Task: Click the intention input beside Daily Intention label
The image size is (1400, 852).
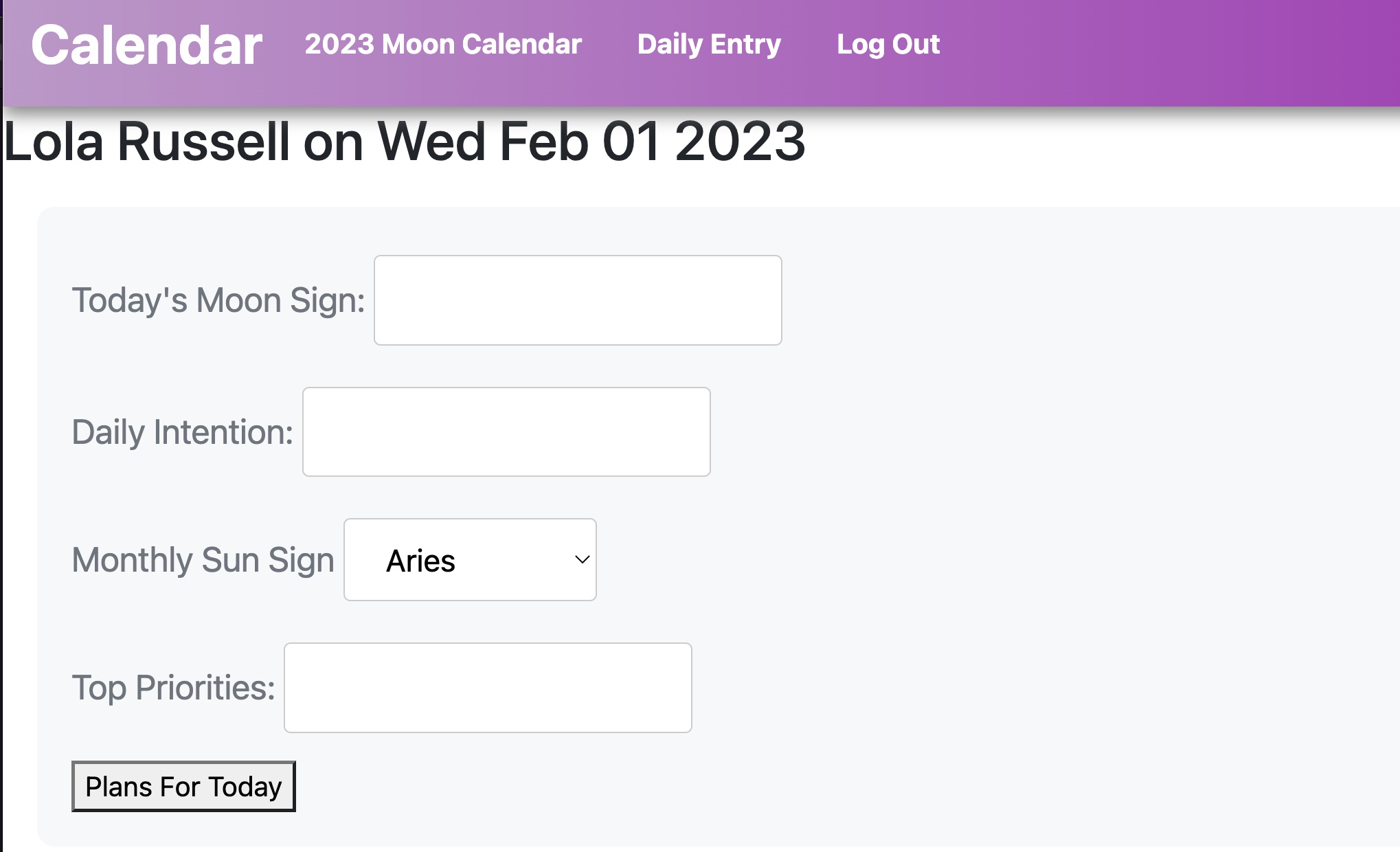Action: [x=506, y=431]
